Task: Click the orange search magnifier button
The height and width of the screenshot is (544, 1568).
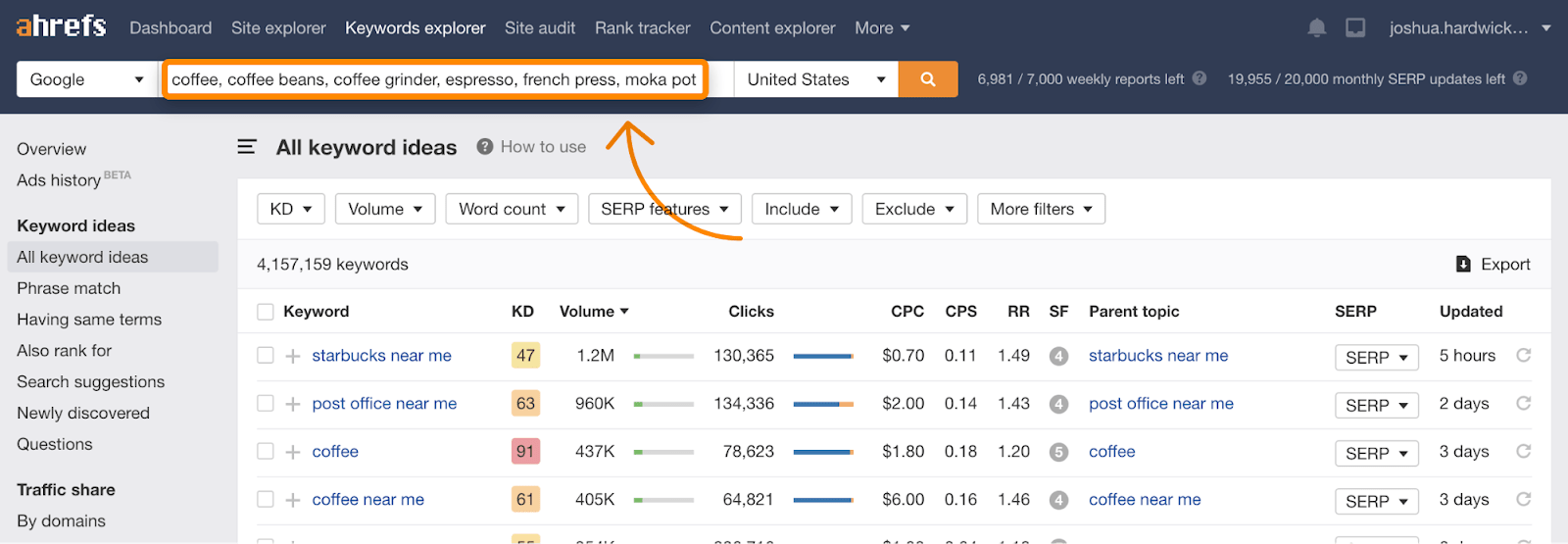Action: click(927, 79)
